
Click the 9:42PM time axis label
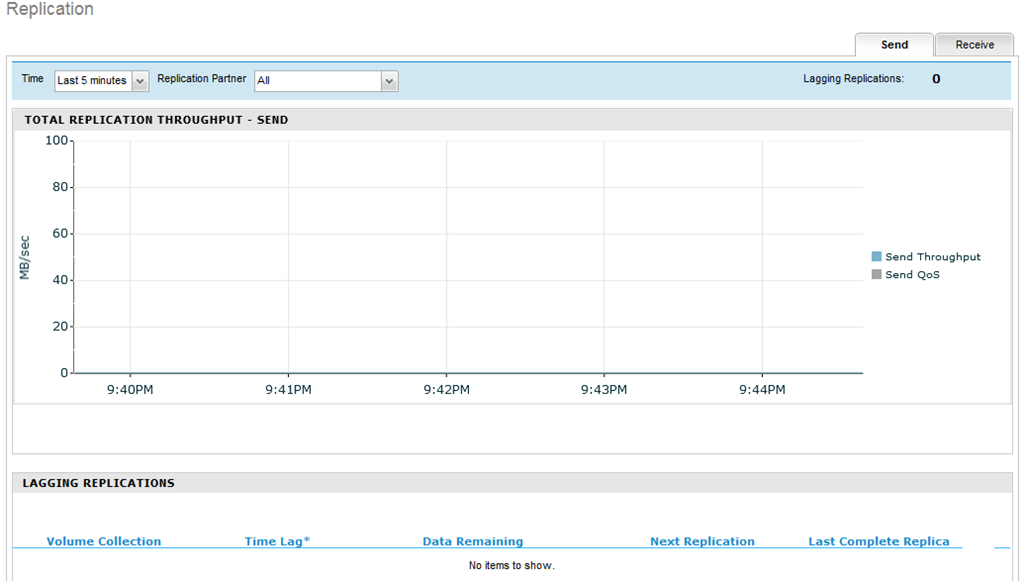point(446,390)
